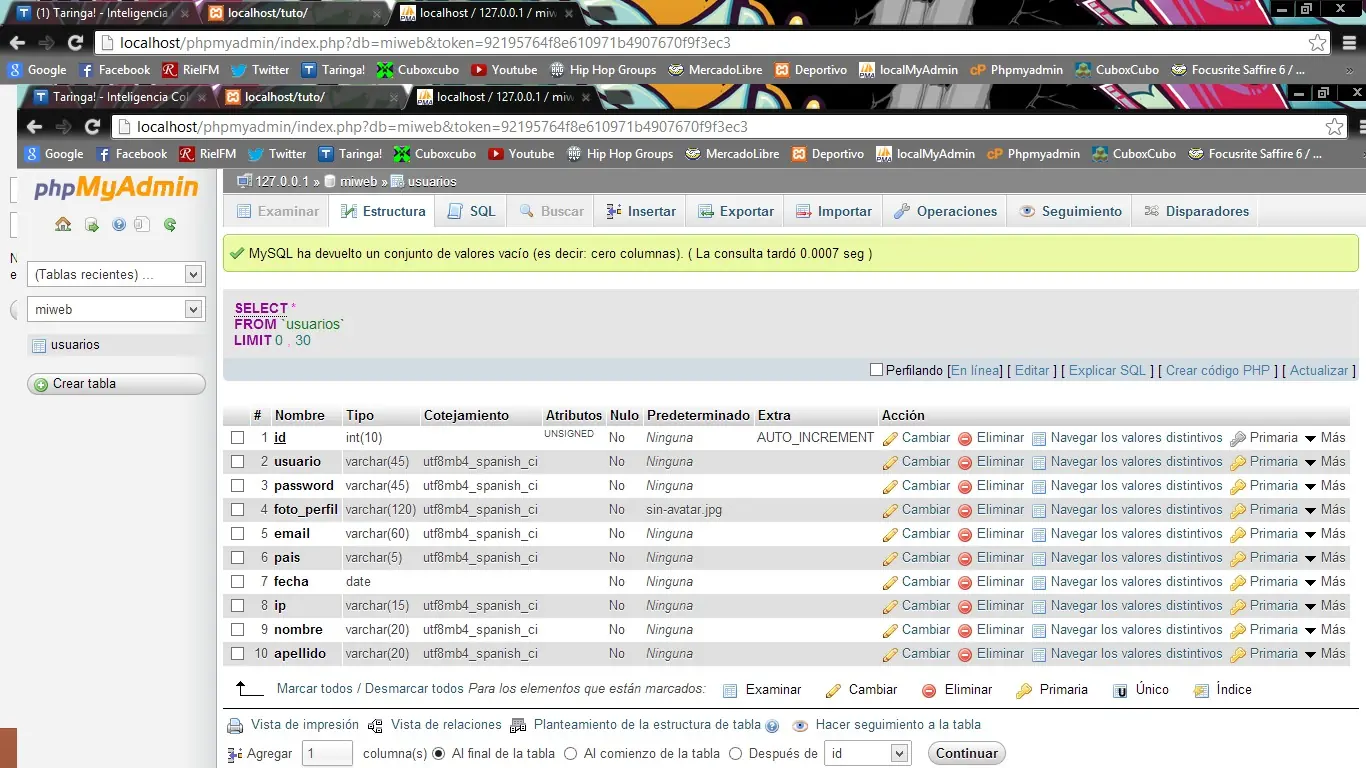Screen dimensions: 1366x768
Task: Click the Cambiar pencil for marked elements
Action: (833, 690)
